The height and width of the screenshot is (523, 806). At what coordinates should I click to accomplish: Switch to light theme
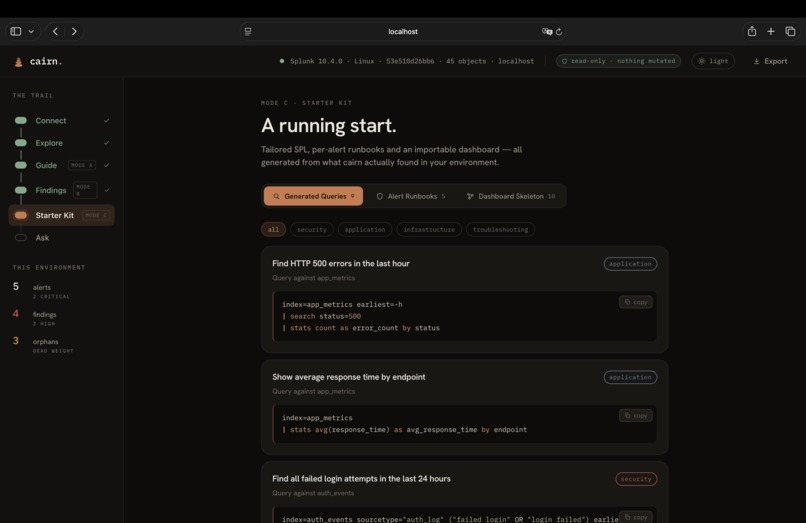[713, 61]
